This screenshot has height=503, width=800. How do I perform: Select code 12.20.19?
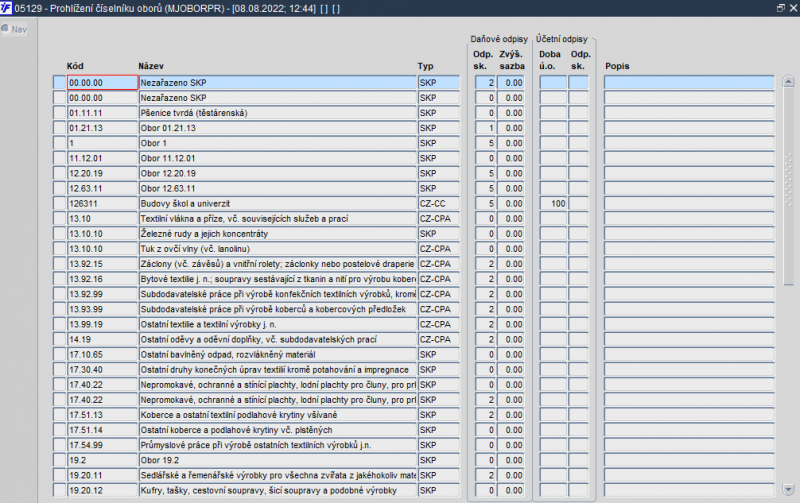[x=102, y=173]
